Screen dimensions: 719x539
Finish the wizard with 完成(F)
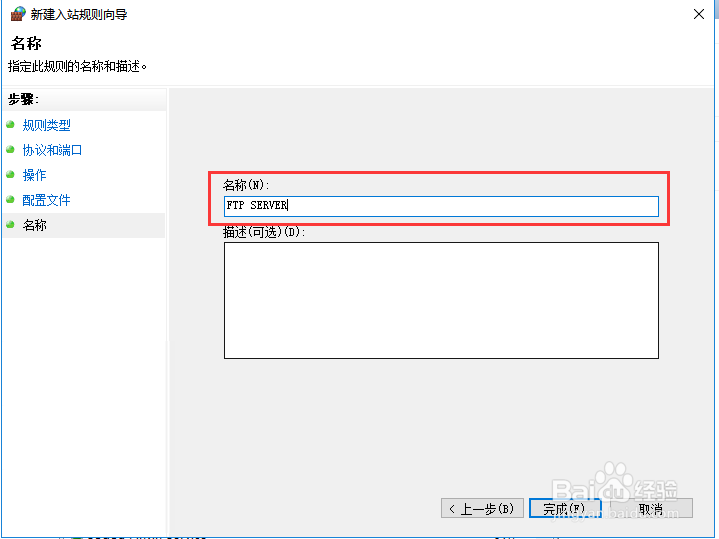(564, 508)
